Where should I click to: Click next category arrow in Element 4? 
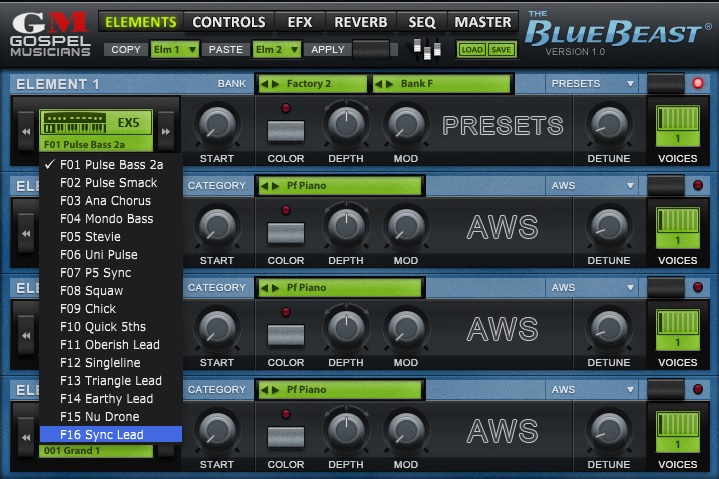275,390
